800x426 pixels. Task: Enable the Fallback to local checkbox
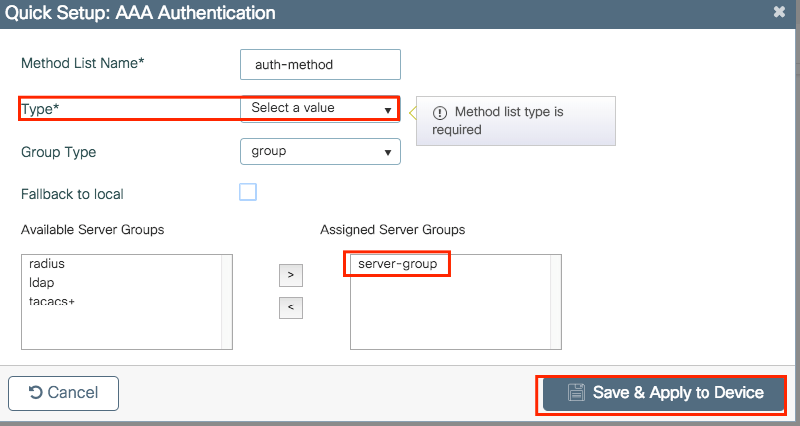248,192
